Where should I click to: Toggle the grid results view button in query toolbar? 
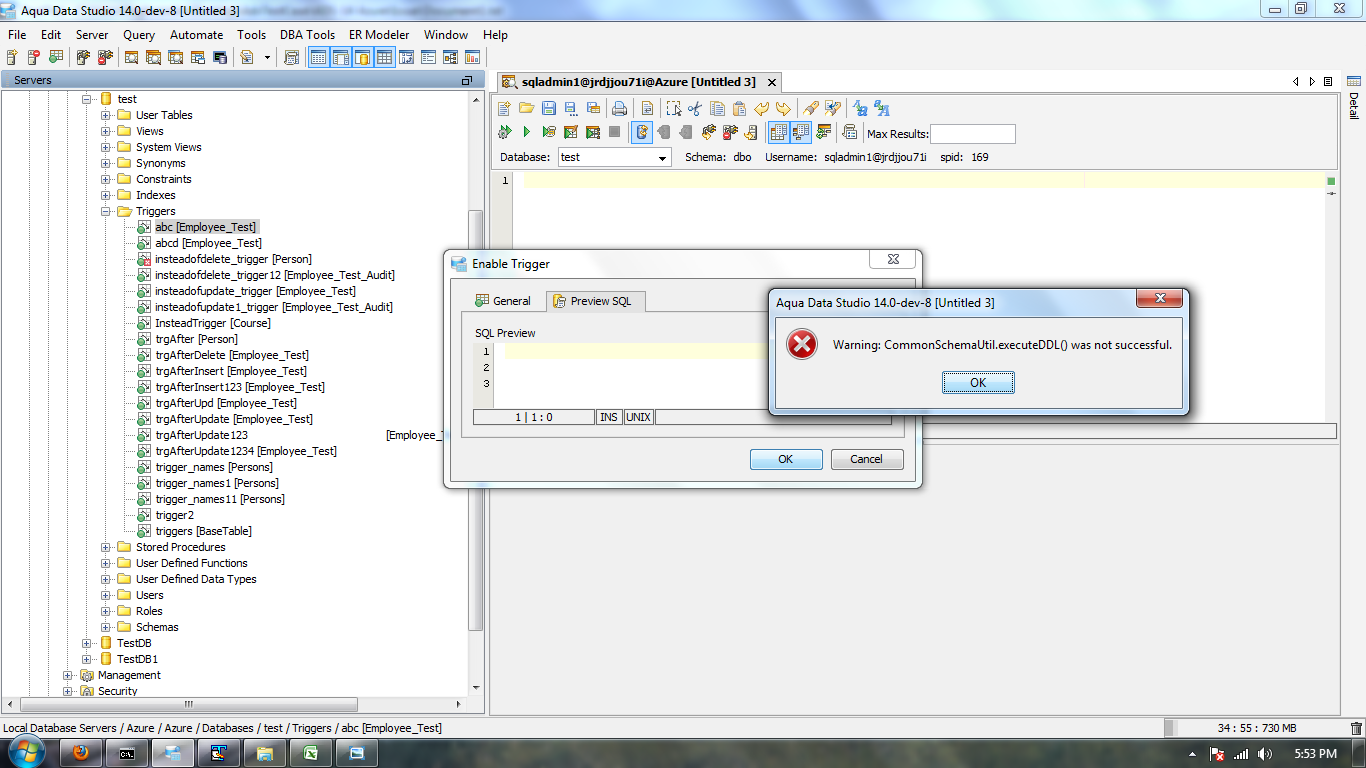pos(778,132)
